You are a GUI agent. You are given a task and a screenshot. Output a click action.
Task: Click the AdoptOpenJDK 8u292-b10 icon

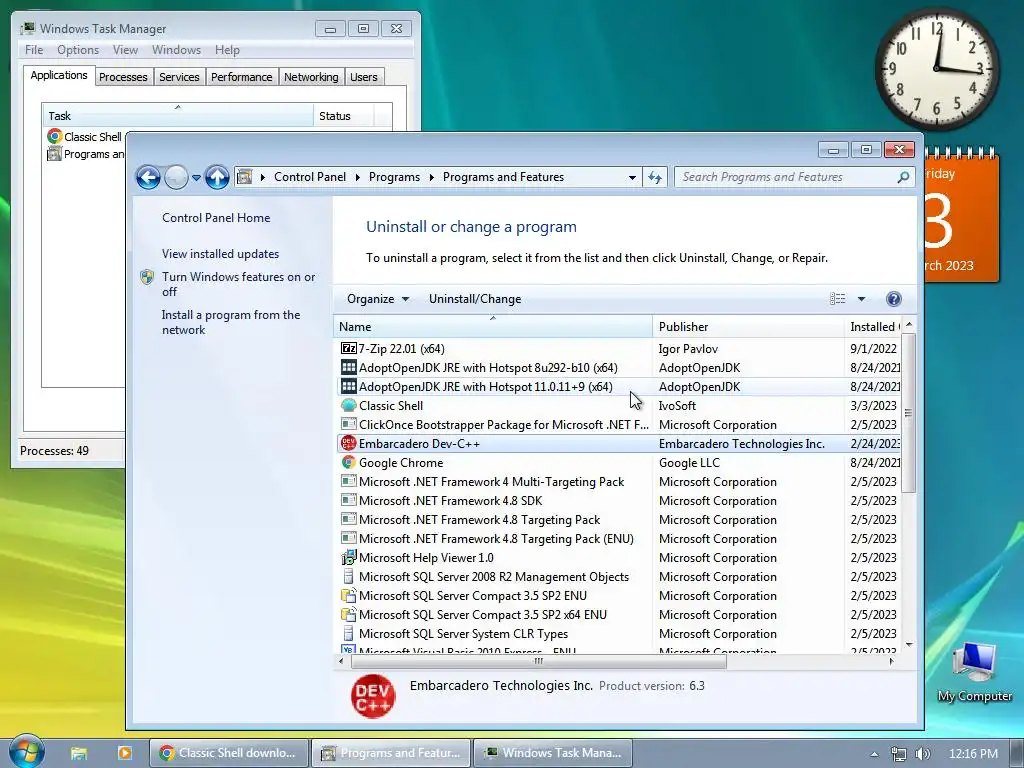coord(349,368)
